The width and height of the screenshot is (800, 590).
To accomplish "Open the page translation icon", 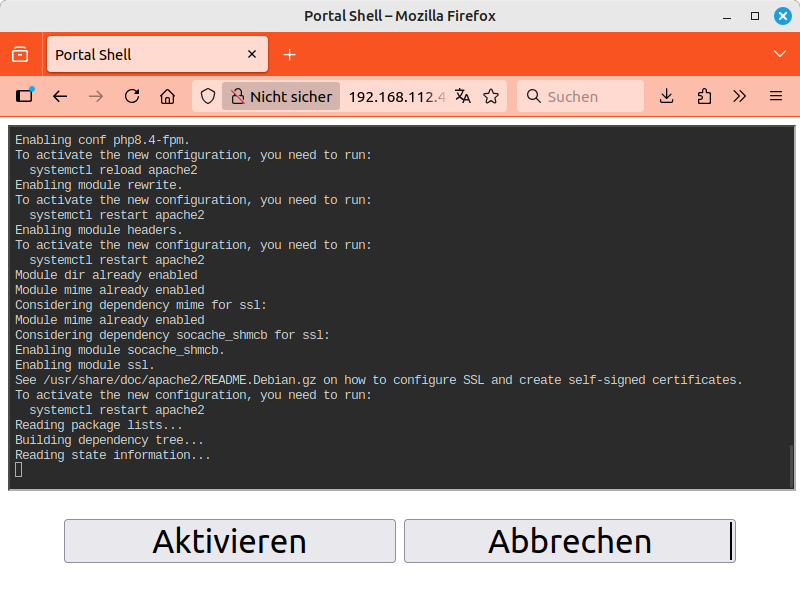I will tap(462, 96).
